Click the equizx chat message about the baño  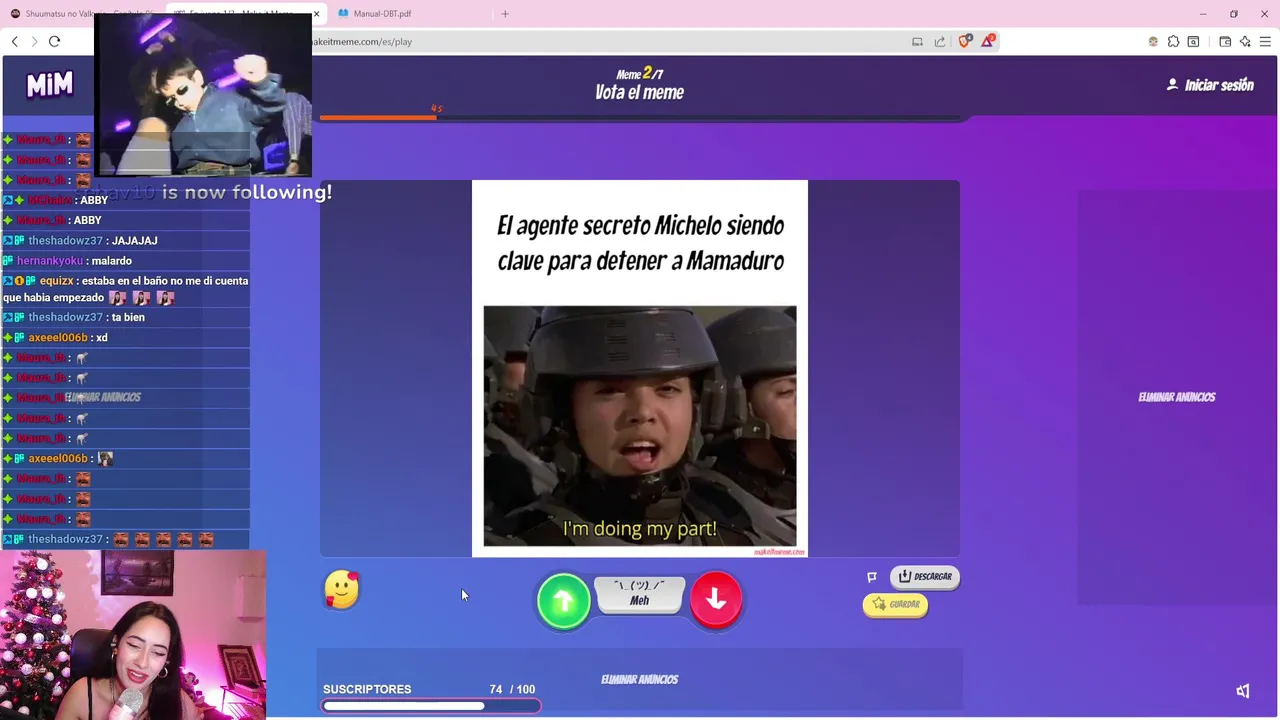click(125, 289)
